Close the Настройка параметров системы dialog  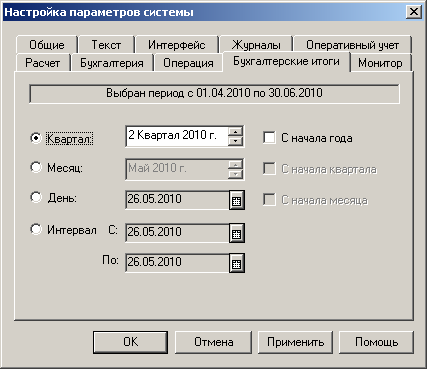click(x=414, y=12)
